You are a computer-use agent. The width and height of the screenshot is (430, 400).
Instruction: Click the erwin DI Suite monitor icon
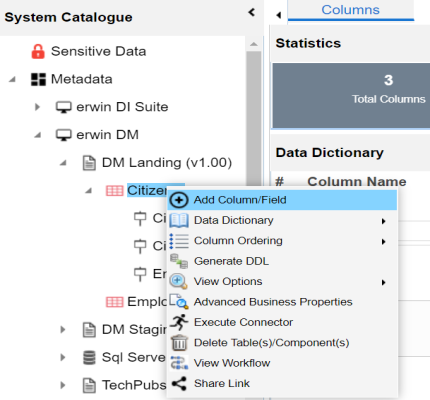pyautogui.click(x=63, y=107)
